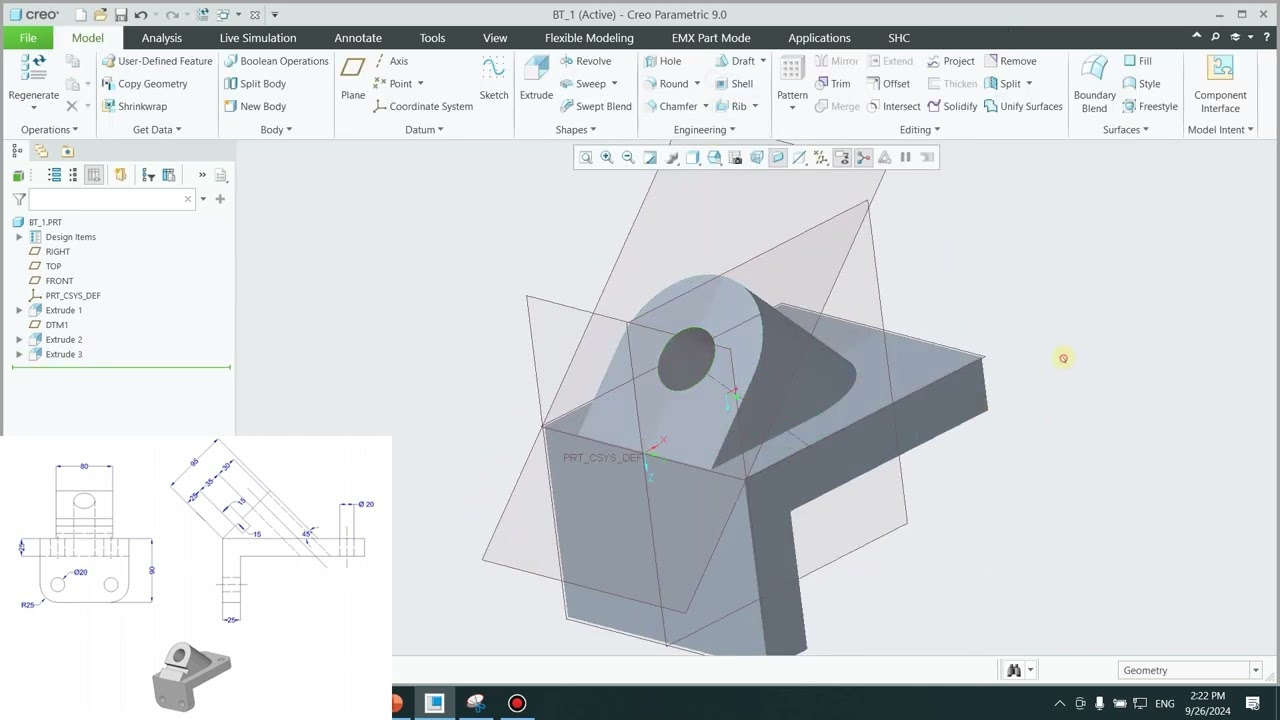Expand the Extrude 3 tree node
The width and height of the screenshot is (1280, 720).
19,355
